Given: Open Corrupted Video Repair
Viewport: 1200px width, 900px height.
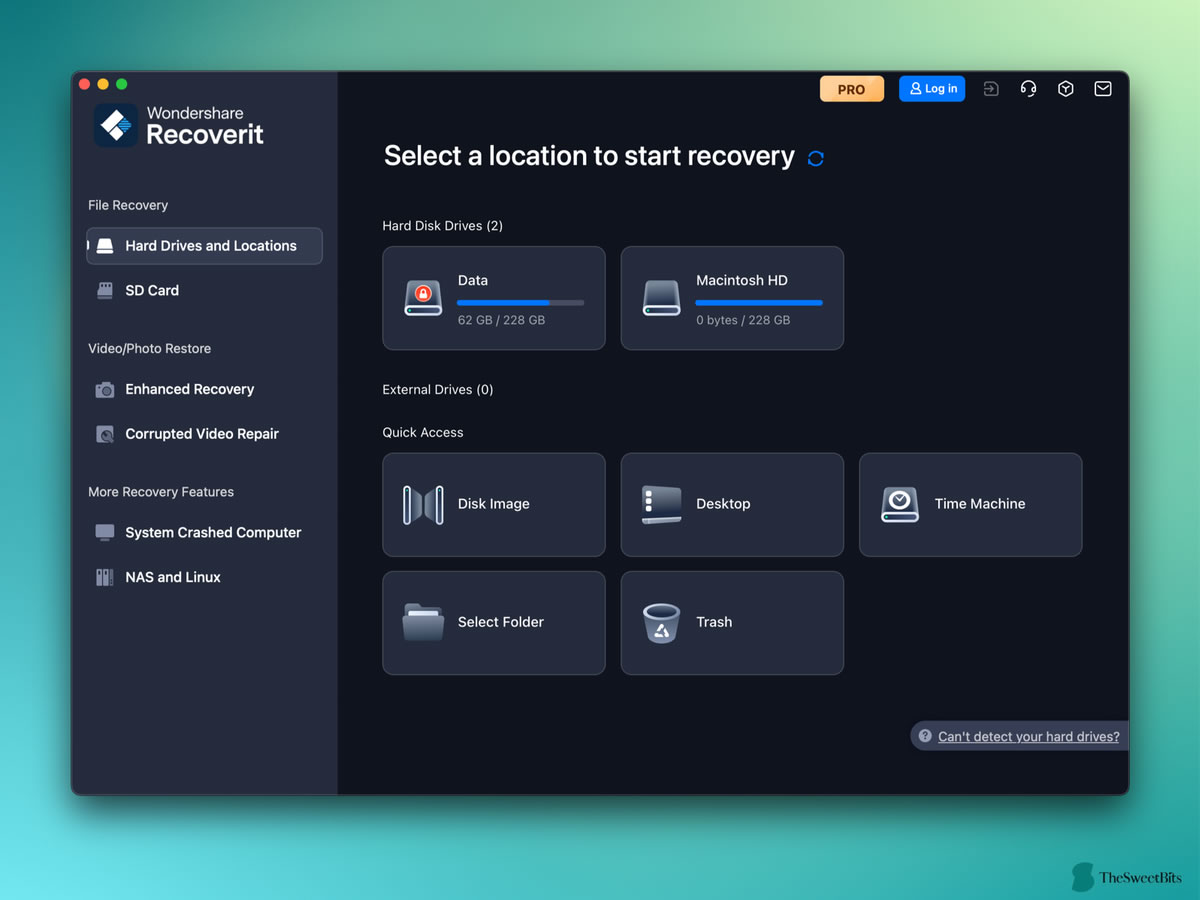Looking at the screenshot, I should click(x=204, y=434).
